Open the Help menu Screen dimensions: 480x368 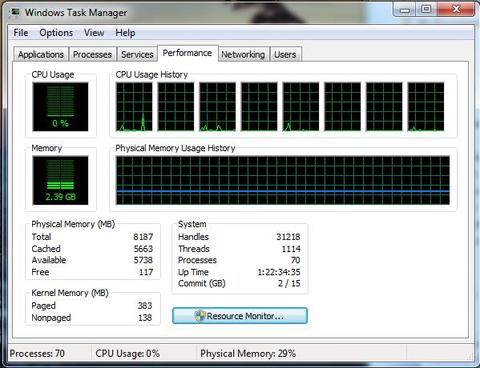125,33
